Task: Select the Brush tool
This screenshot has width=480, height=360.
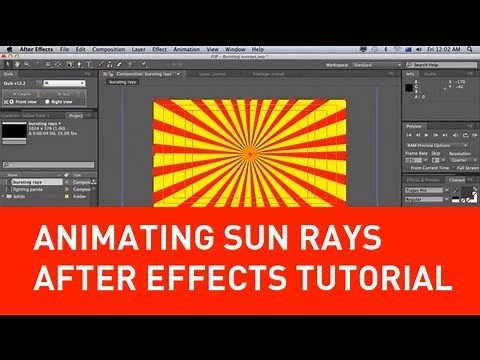Action: pyautogui.click(x=101, y=64)
